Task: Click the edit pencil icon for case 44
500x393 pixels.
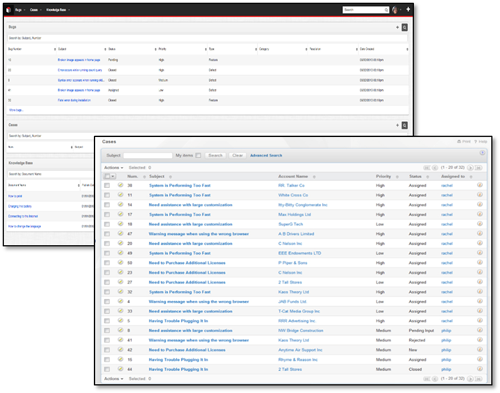Action: tap(120, 369)
